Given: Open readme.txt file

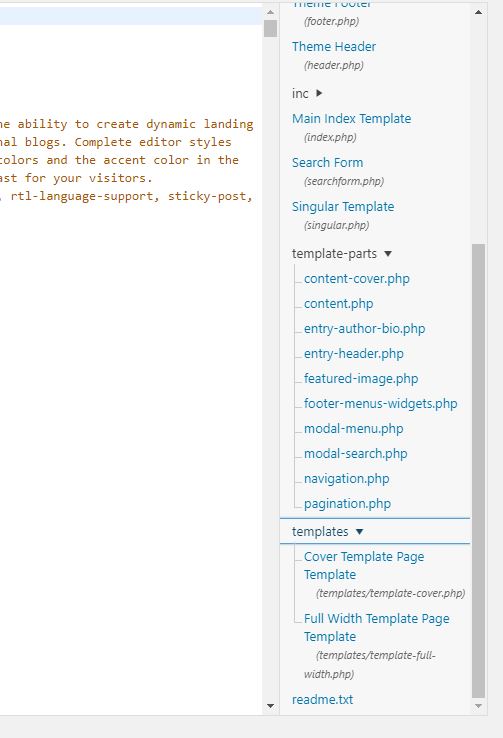Looking at the screenshot, I should click(322, 699).
